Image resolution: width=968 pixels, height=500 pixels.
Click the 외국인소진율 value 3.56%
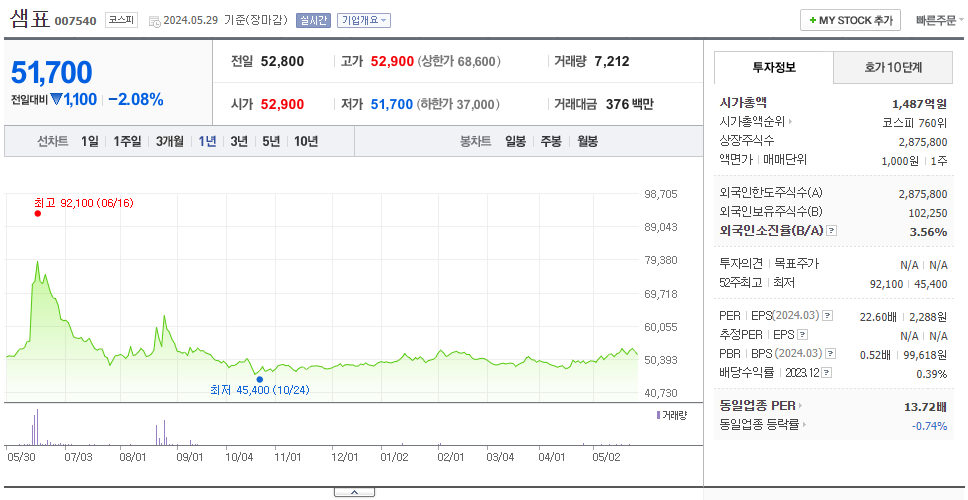pyautogui.click(x=928, y=231)
